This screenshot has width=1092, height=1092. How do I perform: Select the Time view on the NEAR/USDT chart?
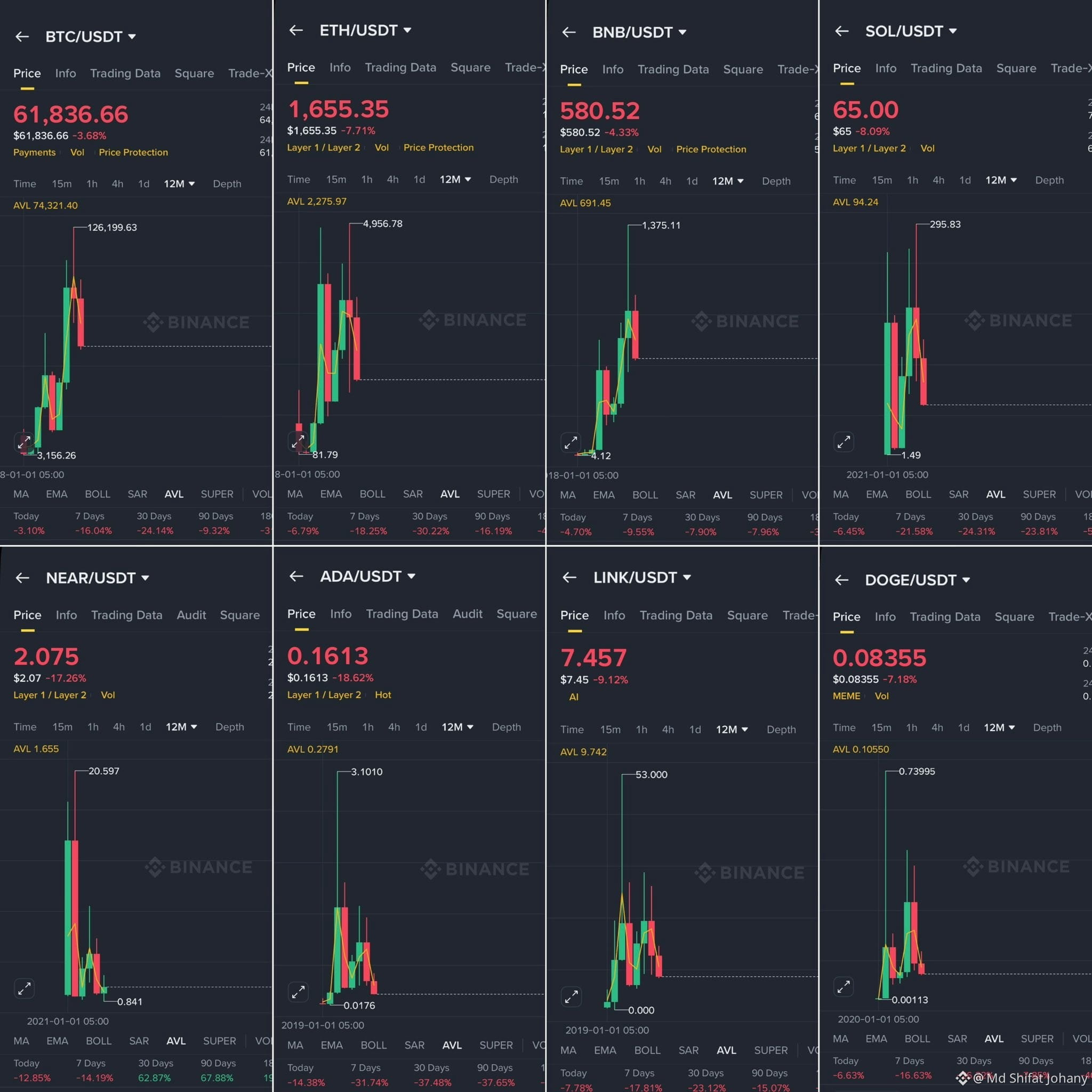(x=25, y=727)
